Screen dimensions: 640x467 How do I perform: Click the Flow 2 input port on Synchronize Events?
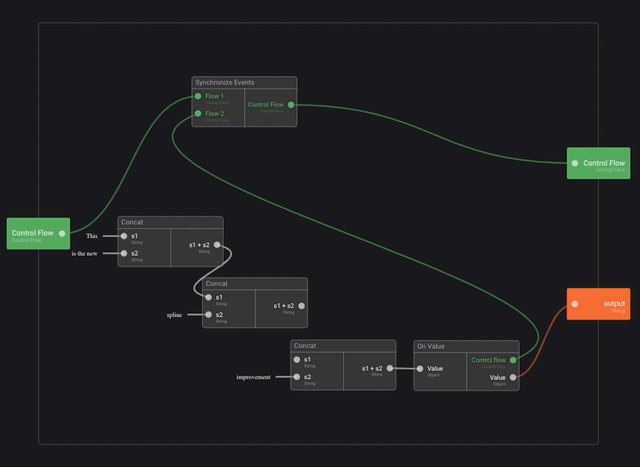click(198, 114)
